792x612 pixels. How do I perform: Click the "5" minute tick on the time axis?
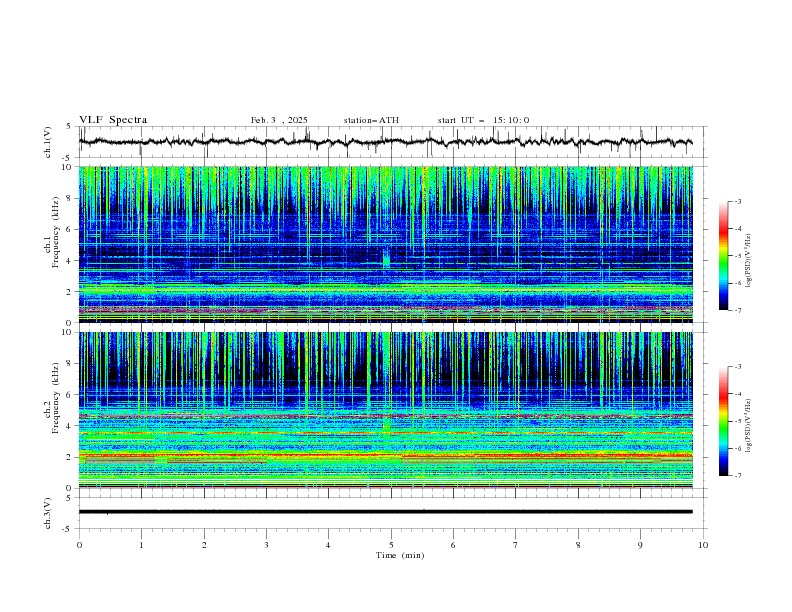tap(391, 545)
